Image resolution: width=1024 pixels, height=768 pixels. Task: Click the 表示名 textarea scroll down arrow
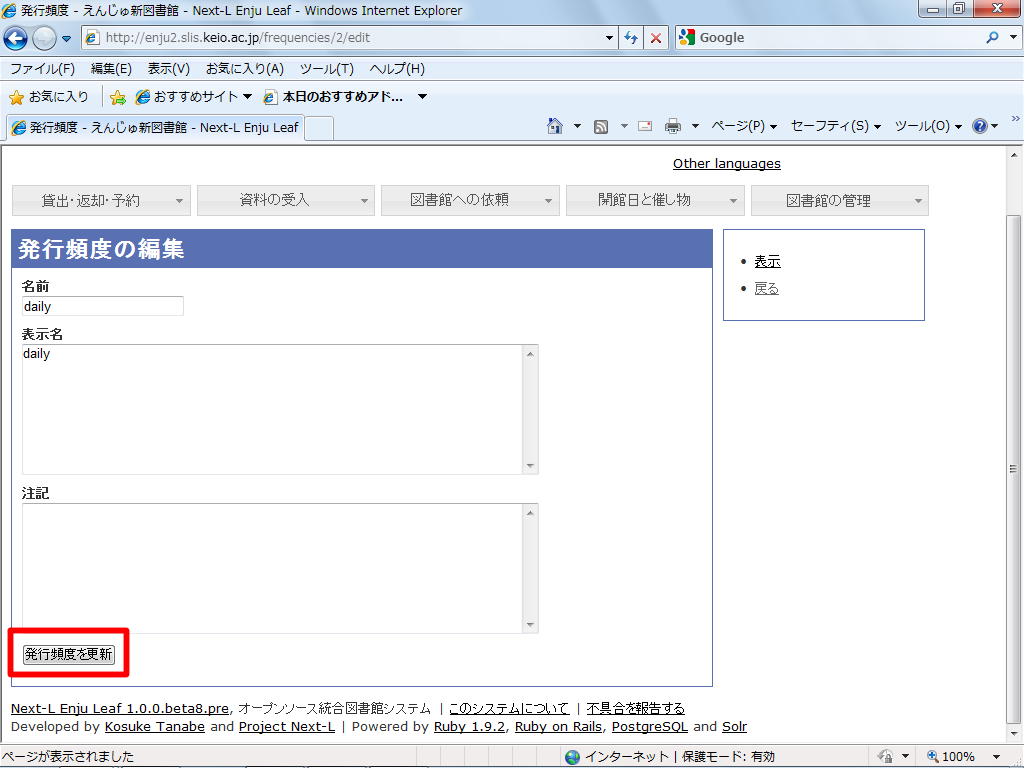530,466
